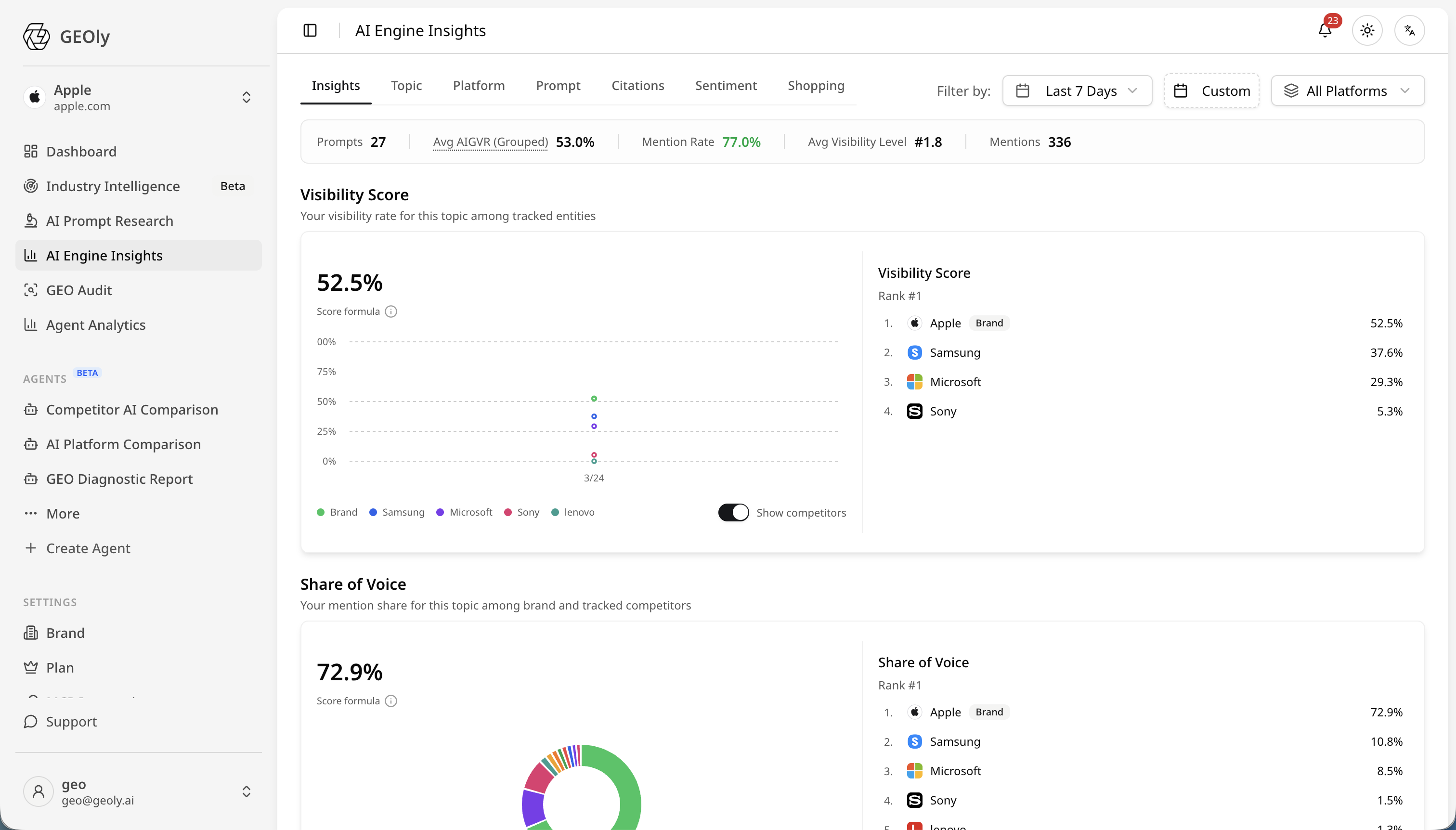Click Sony icon in Visibility Score ranking
1456x830 pixels.
[x=914, y=411]
